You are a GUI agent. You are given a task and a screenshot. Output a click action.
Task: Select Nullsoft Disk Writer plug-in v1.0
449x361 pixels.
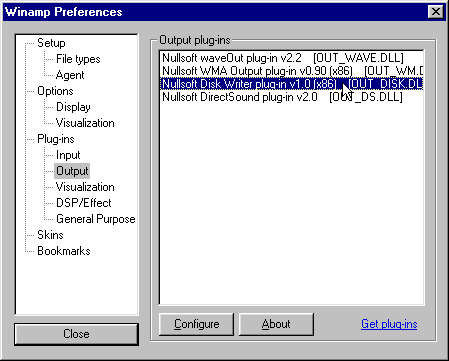[292, 84]
